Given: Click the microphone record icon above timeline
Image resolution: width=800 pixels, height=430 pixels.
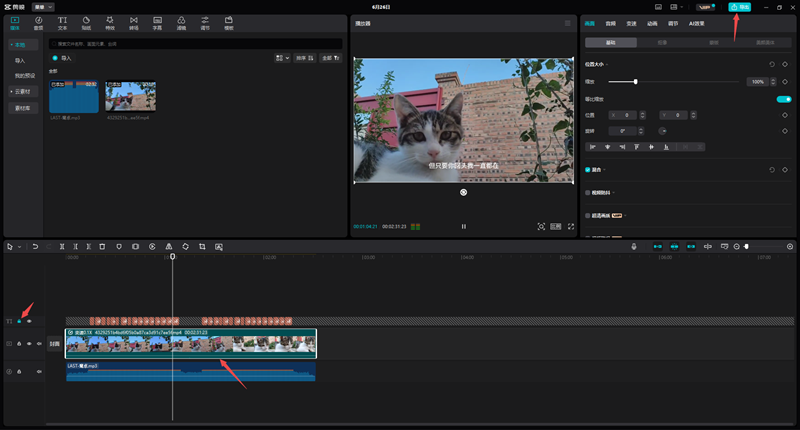Looking at the screenshot, I should coord(633,246).
